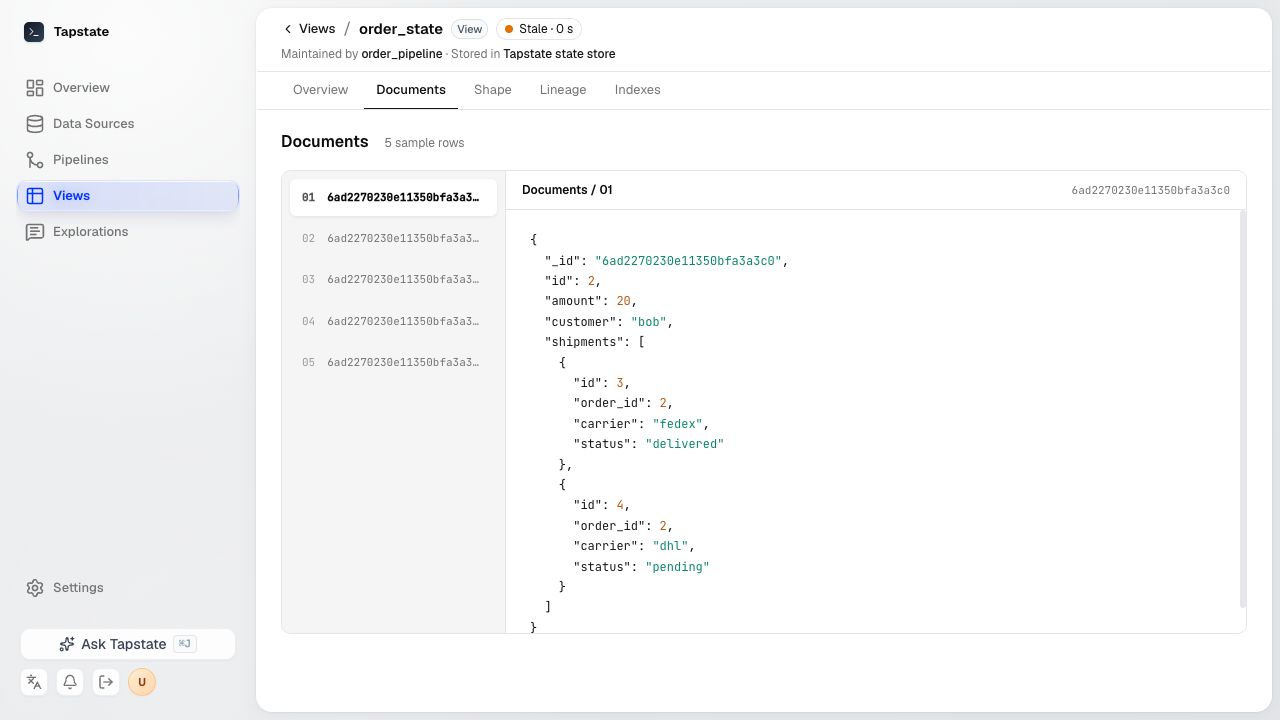1280x720 pixels.
Task: Click the "pending" status value
Action: (x=677, y=567)
